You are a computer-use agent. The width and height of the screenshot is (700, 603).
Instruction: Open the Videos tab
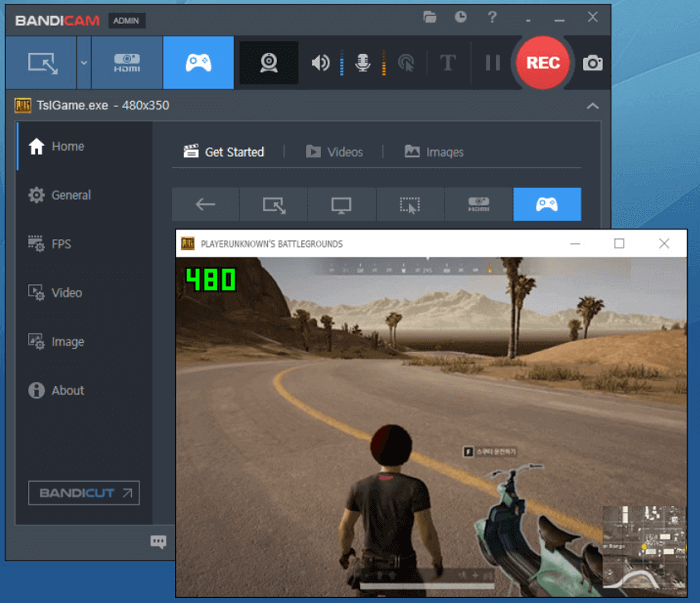point(334,152)
